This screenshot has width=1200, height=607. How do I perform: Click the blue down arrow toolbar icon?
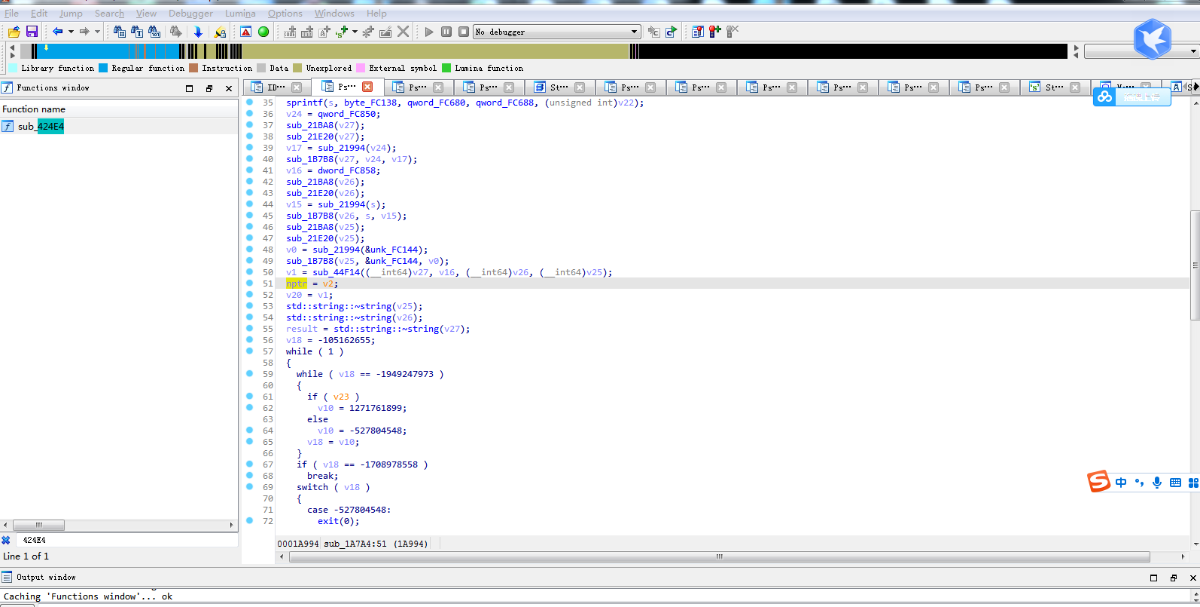point(198,32)
